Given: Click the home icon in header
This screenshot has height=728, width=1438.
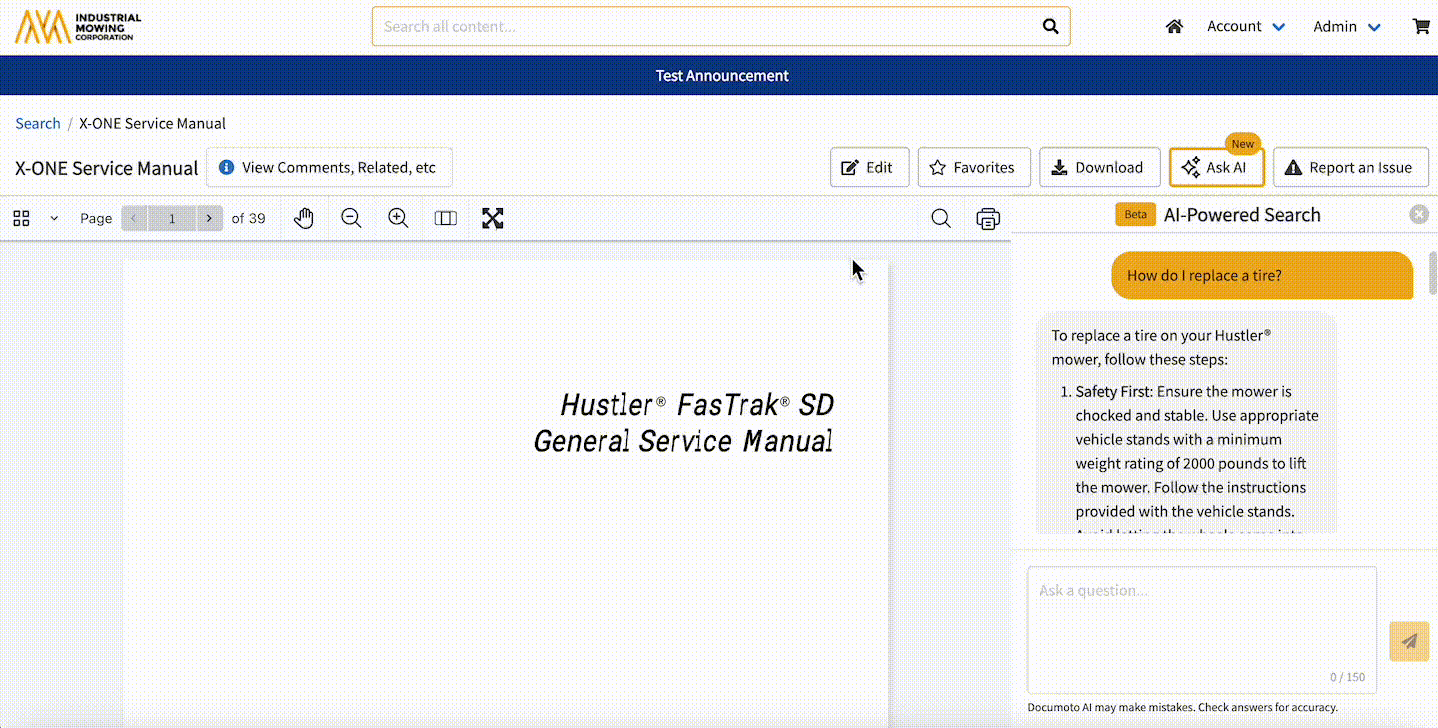Looking at the screenshot, I should pyautogui.click(x=1175, y=27).
